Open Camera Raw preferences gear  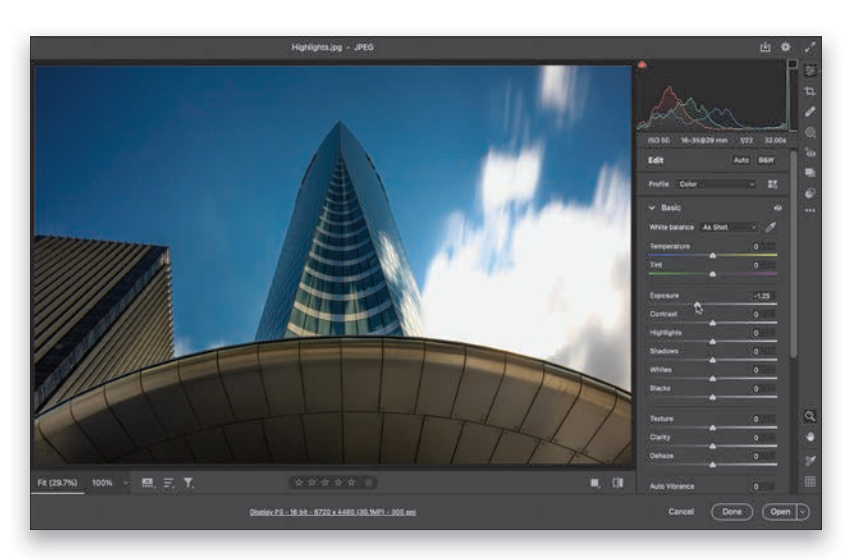pyautogui.click(x=785, y=47)
